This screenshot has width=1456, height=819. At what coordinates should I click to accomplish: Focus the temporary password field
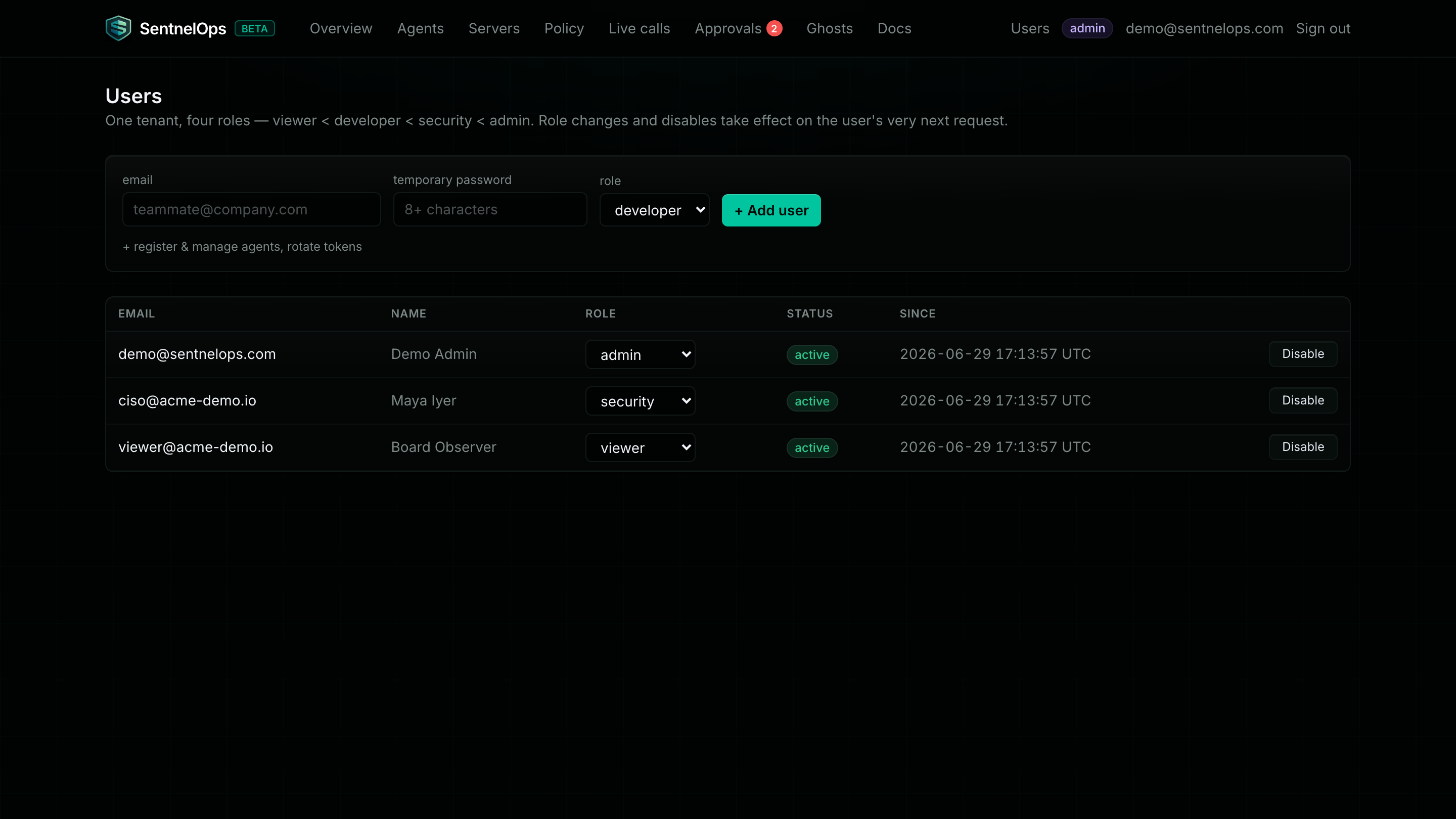click(490, 209)
